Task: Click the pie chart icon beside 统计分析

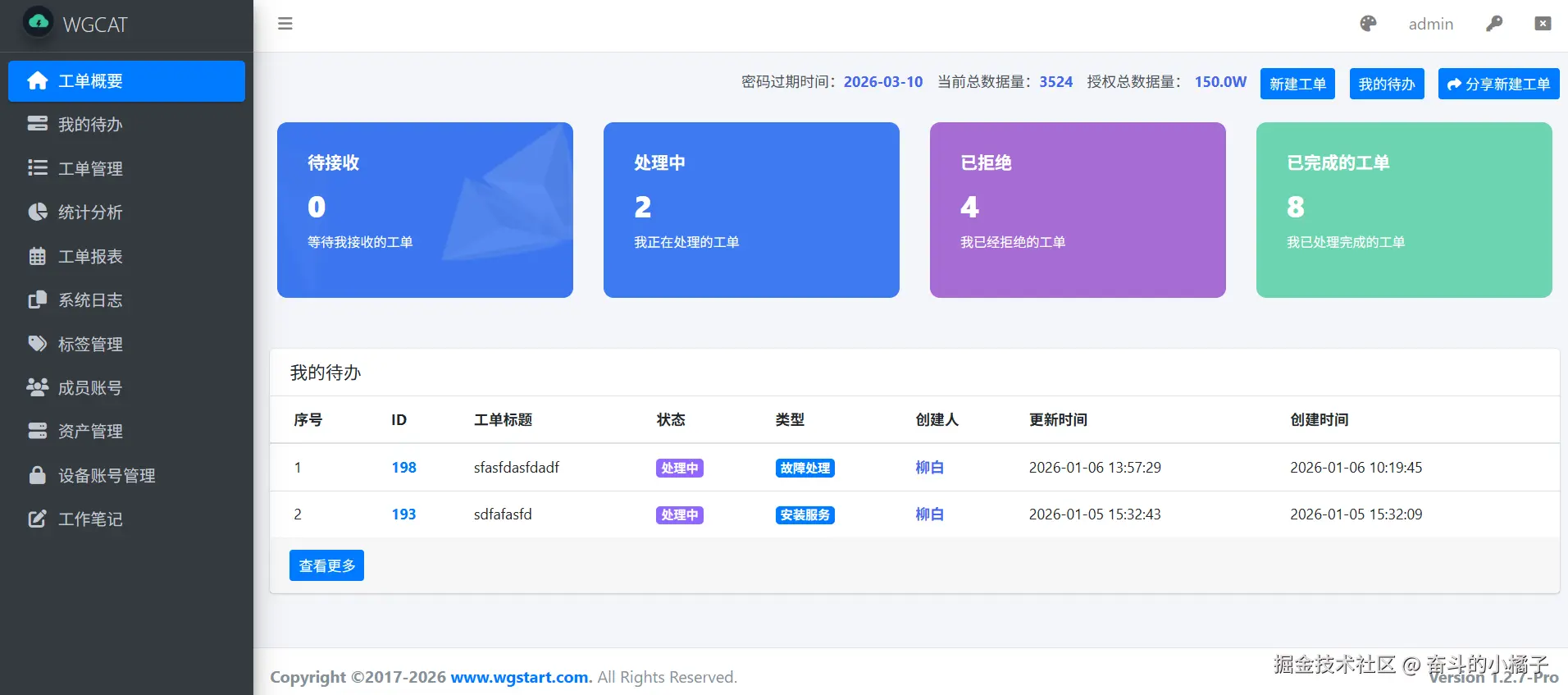Action: [x=38, y=212]
